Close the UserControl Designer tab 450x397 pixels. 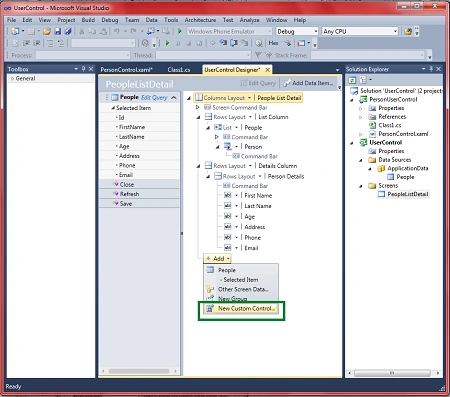[x=267, y=70]
